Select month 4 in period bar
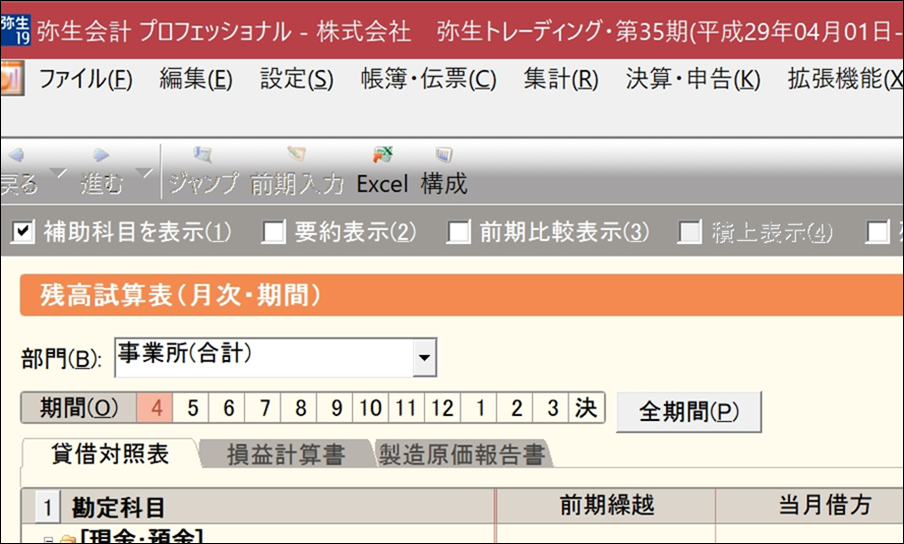Image resolution: width=904 pixels, height=544 pixels. 155,408
